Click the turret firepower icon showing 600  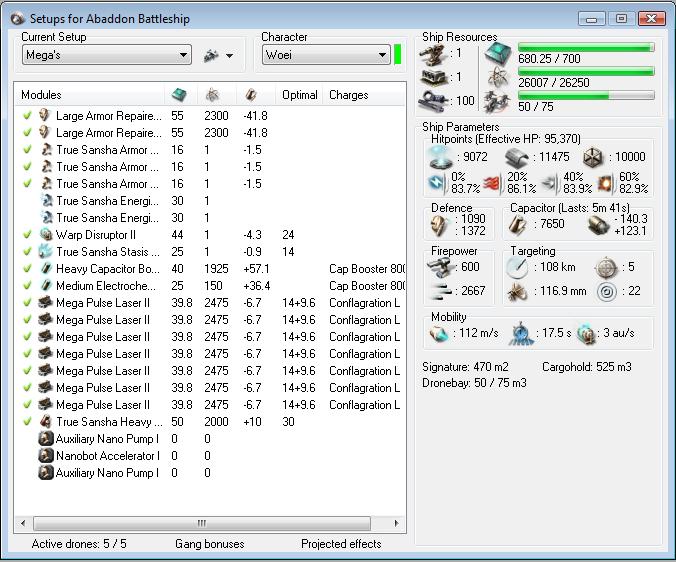440,268
